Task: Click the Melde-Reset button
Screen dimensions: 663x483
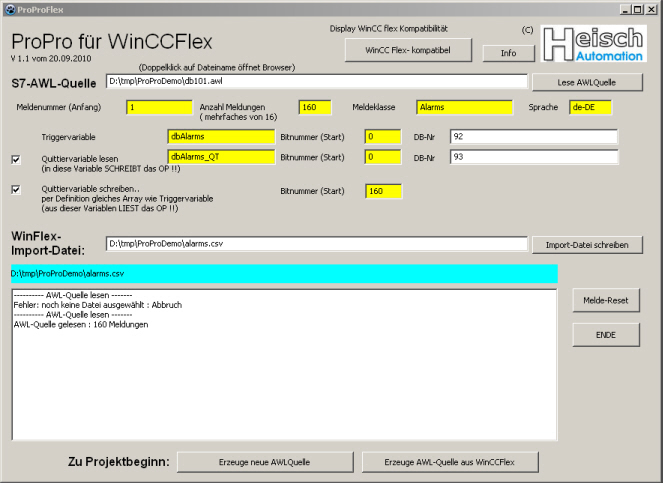Action: pyautogui.click(x=605, y=300)
